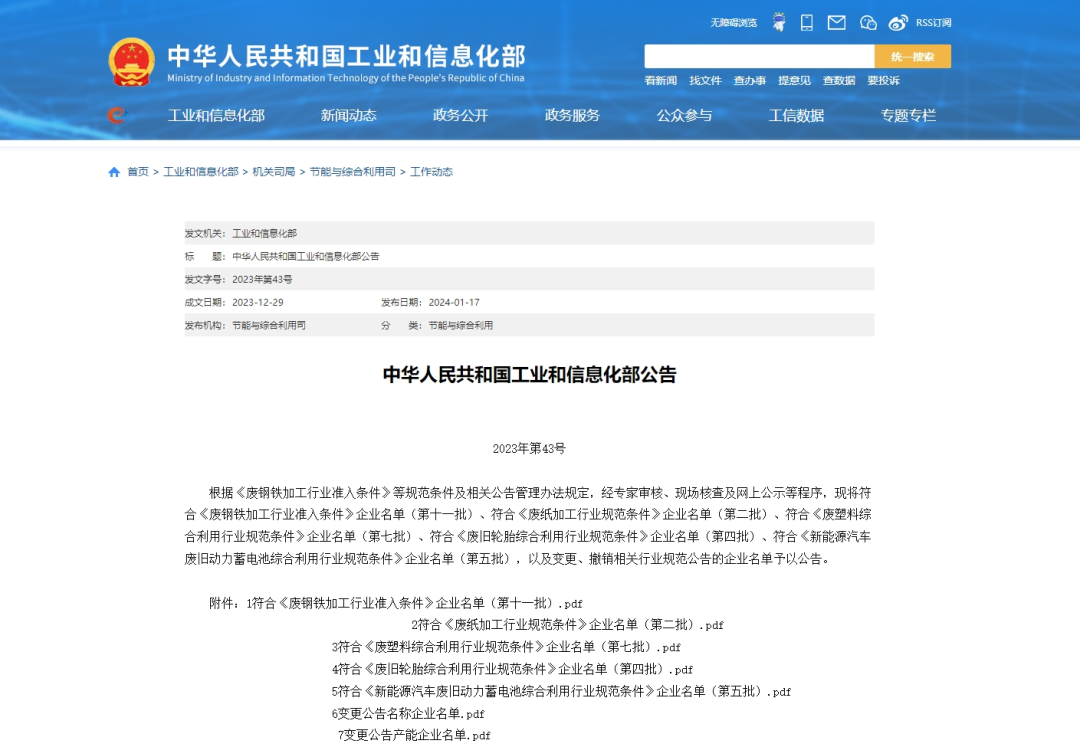Open 专题专栏 navigation menu
The image size is (1080, 747).
[908, 116]
